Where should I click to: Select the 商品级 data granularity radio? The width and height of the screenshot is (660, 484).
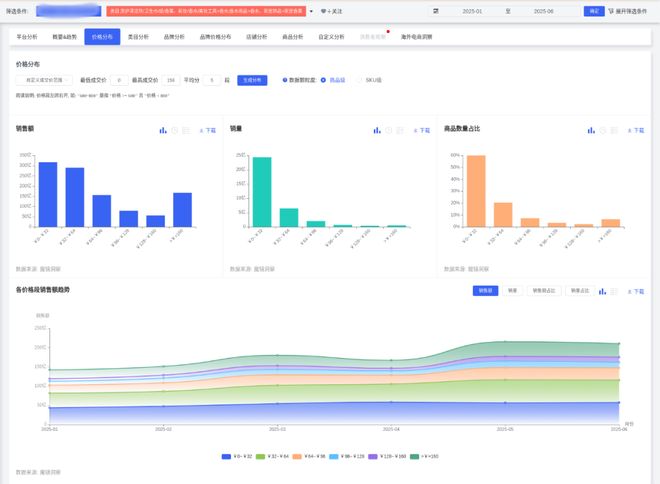pos(323,79)
